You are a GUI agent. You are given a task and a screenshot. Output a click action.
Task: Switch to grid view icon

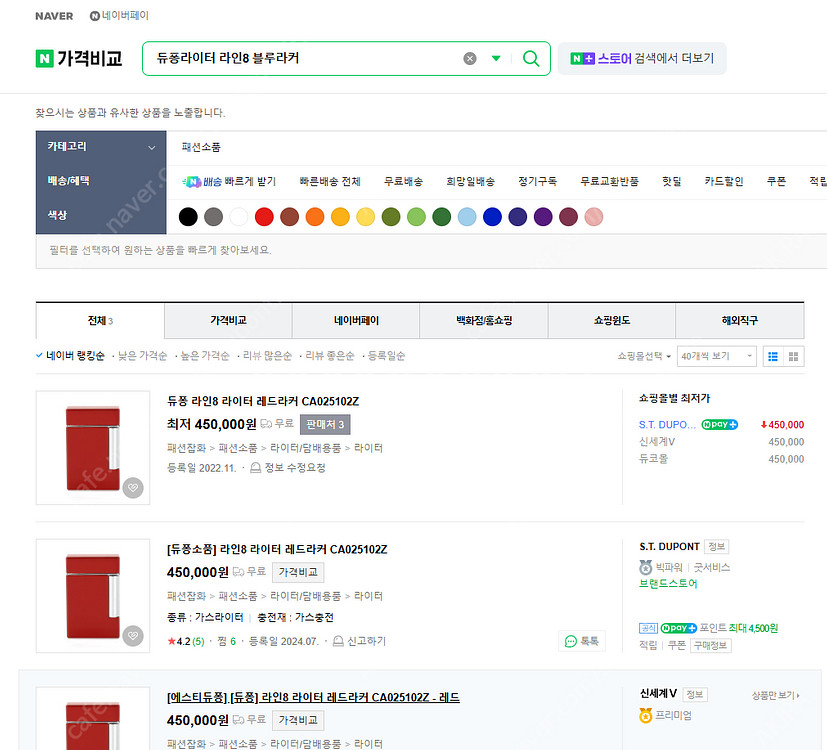click(793, 357)
